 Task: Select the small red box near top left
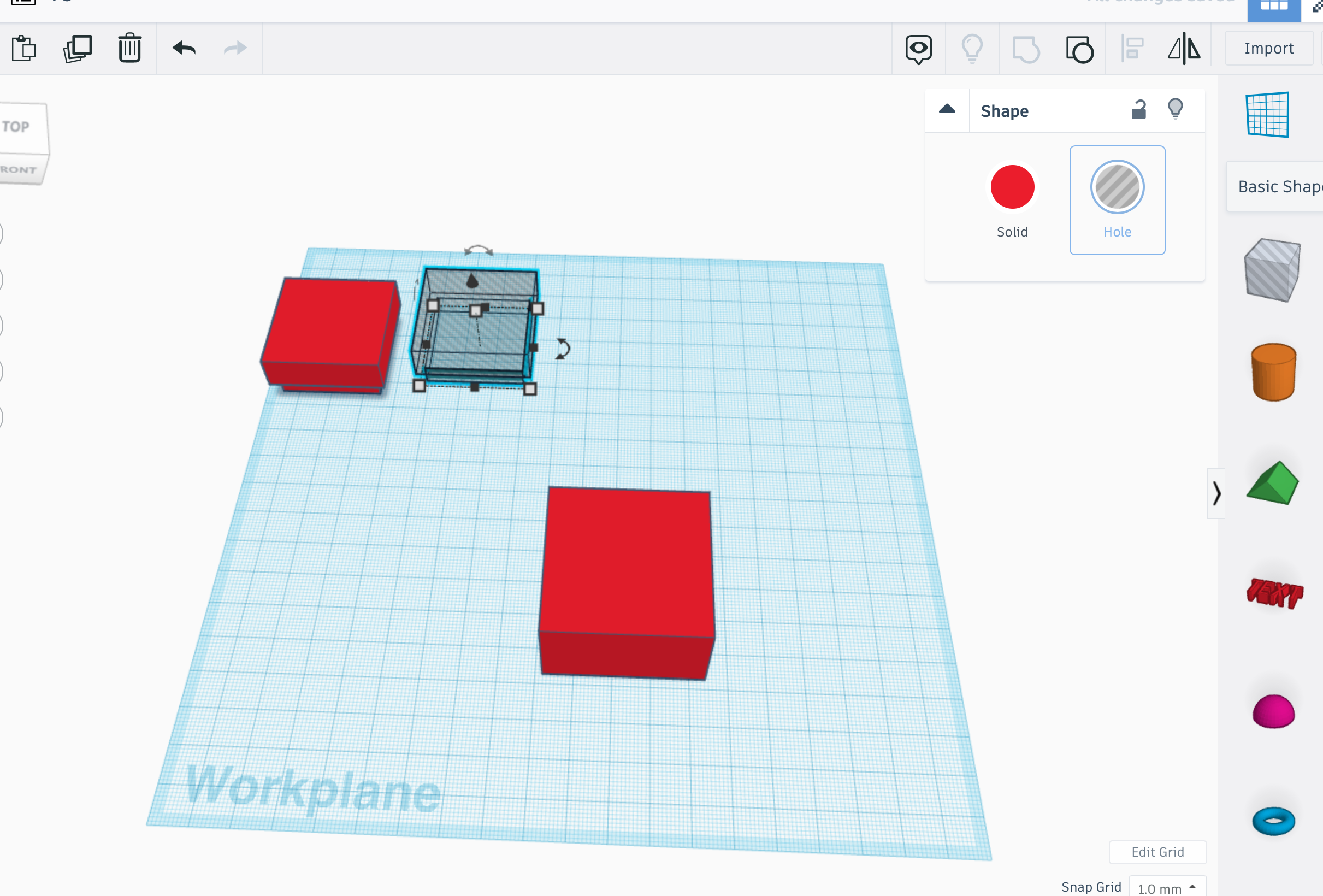(330, 335)
